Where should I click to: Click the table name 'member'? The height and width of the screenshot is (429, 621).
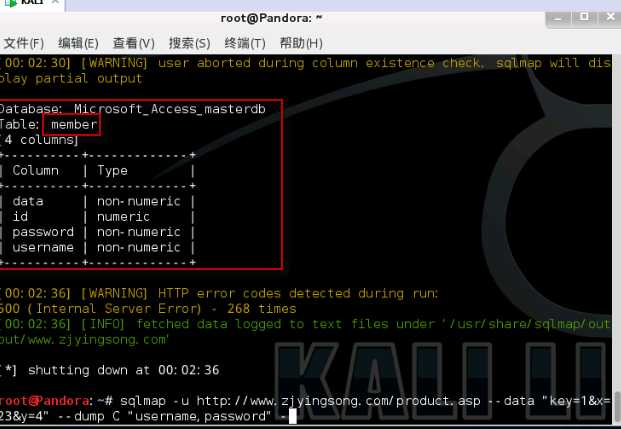[74, 124]
